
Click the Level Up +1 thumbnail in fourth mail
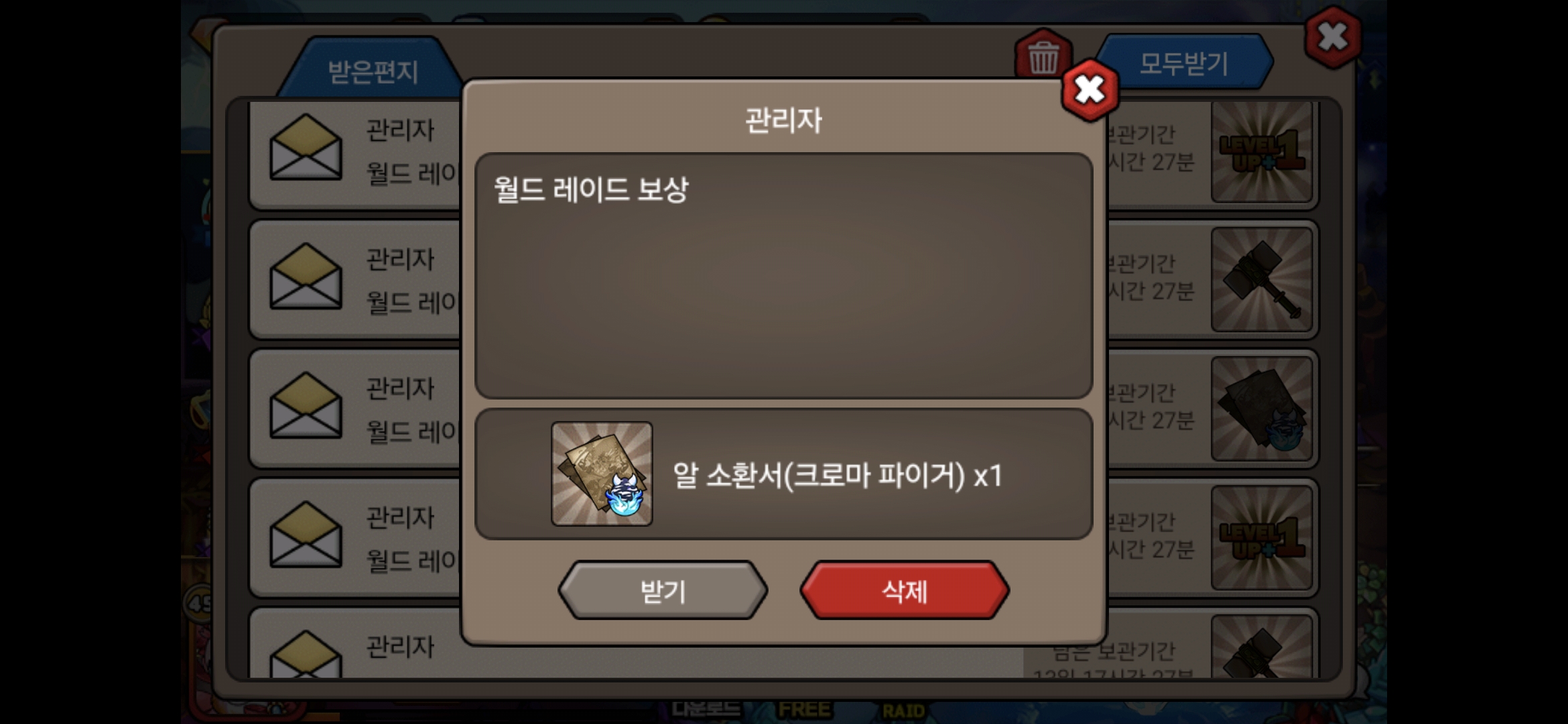[1261, 538]
